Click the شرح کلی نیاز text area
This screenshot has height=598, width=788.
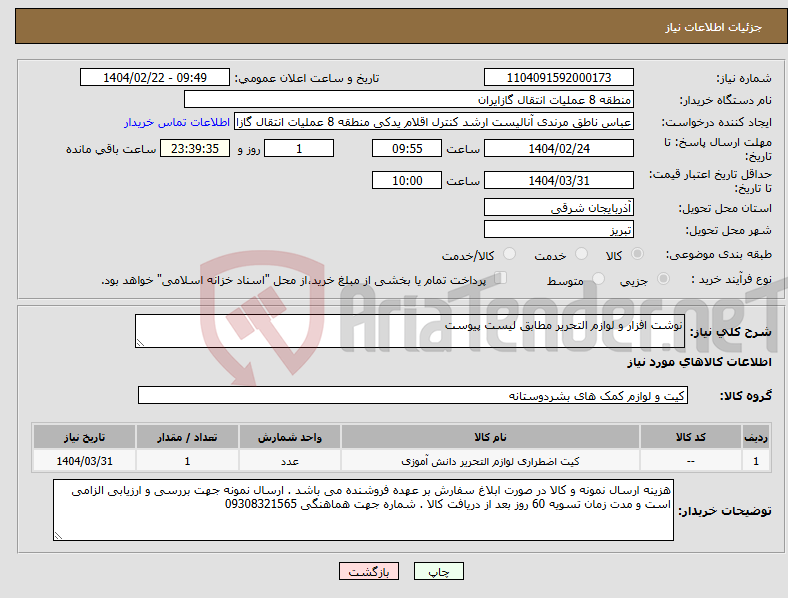[410, 331]
